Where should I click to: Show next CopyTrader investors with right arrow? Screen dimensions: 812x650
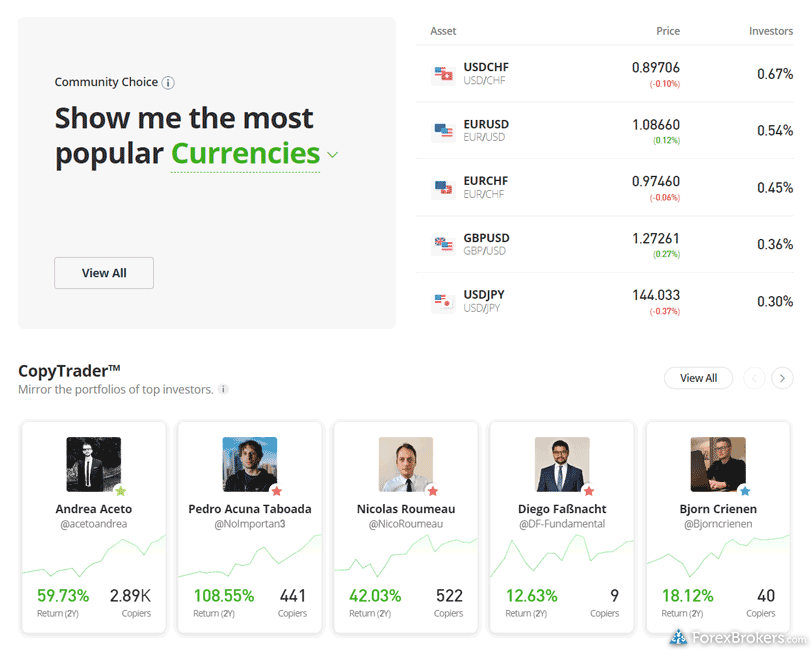(x=783, y=378)
